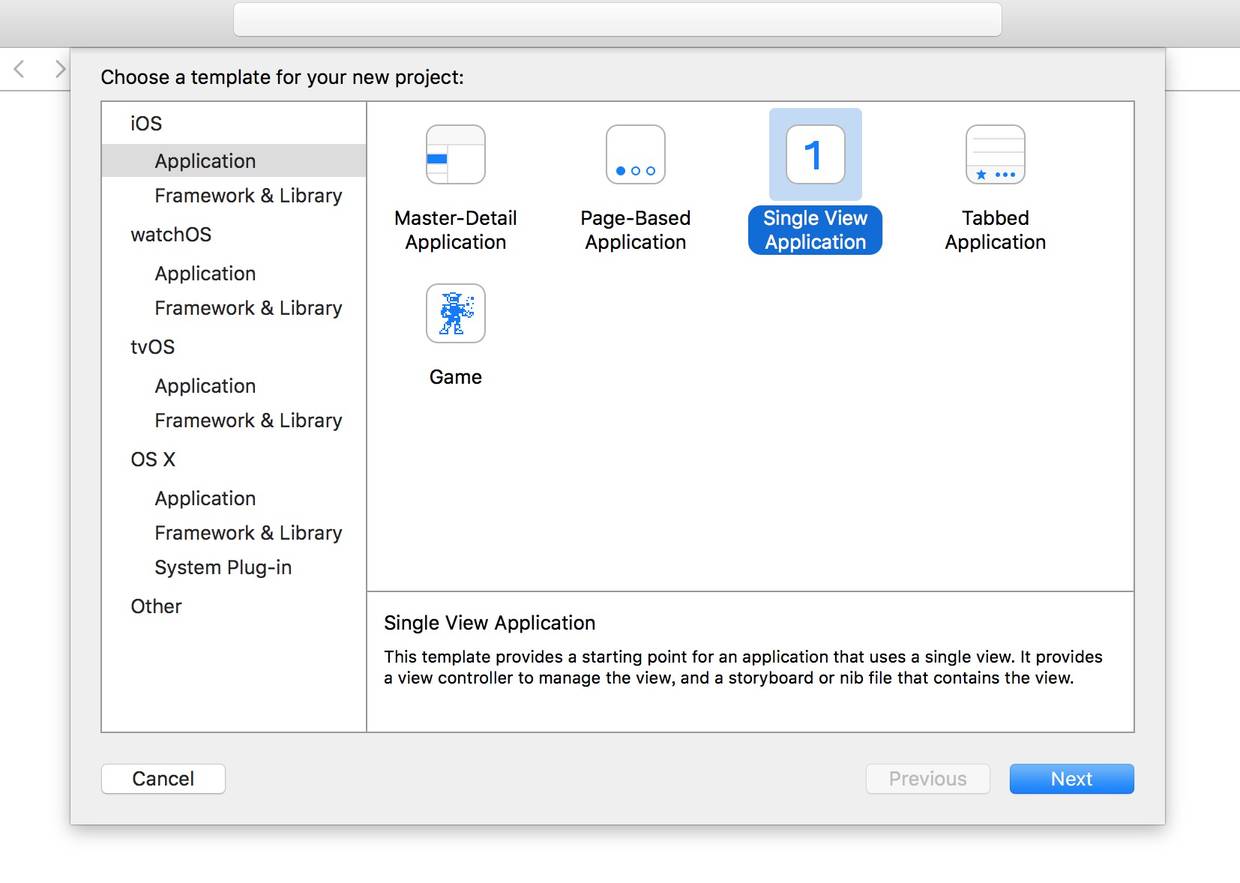Select the Master-Detail Application template icon
Image resolution: width=1240 pixels, height=883 pixels.
[455, 155]
